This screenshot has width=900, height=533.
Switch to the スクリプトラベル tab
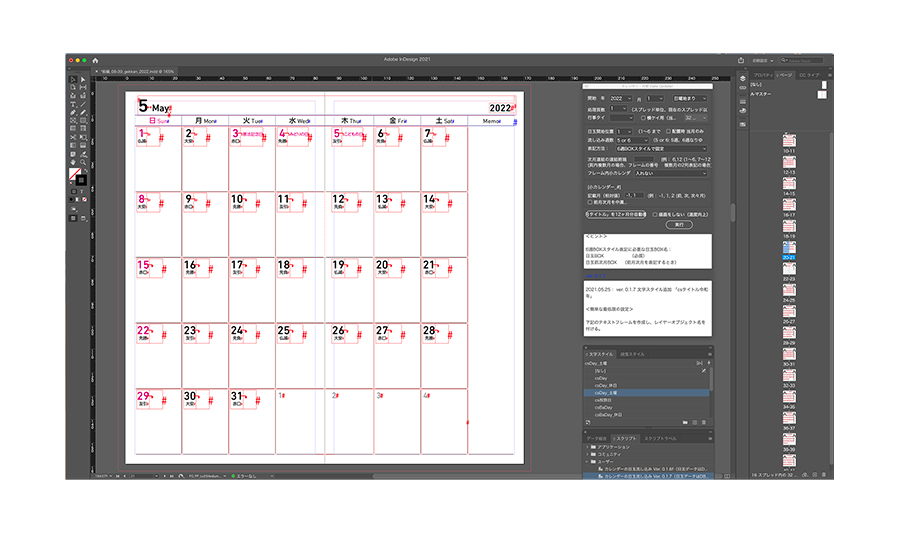coord(660,438)
